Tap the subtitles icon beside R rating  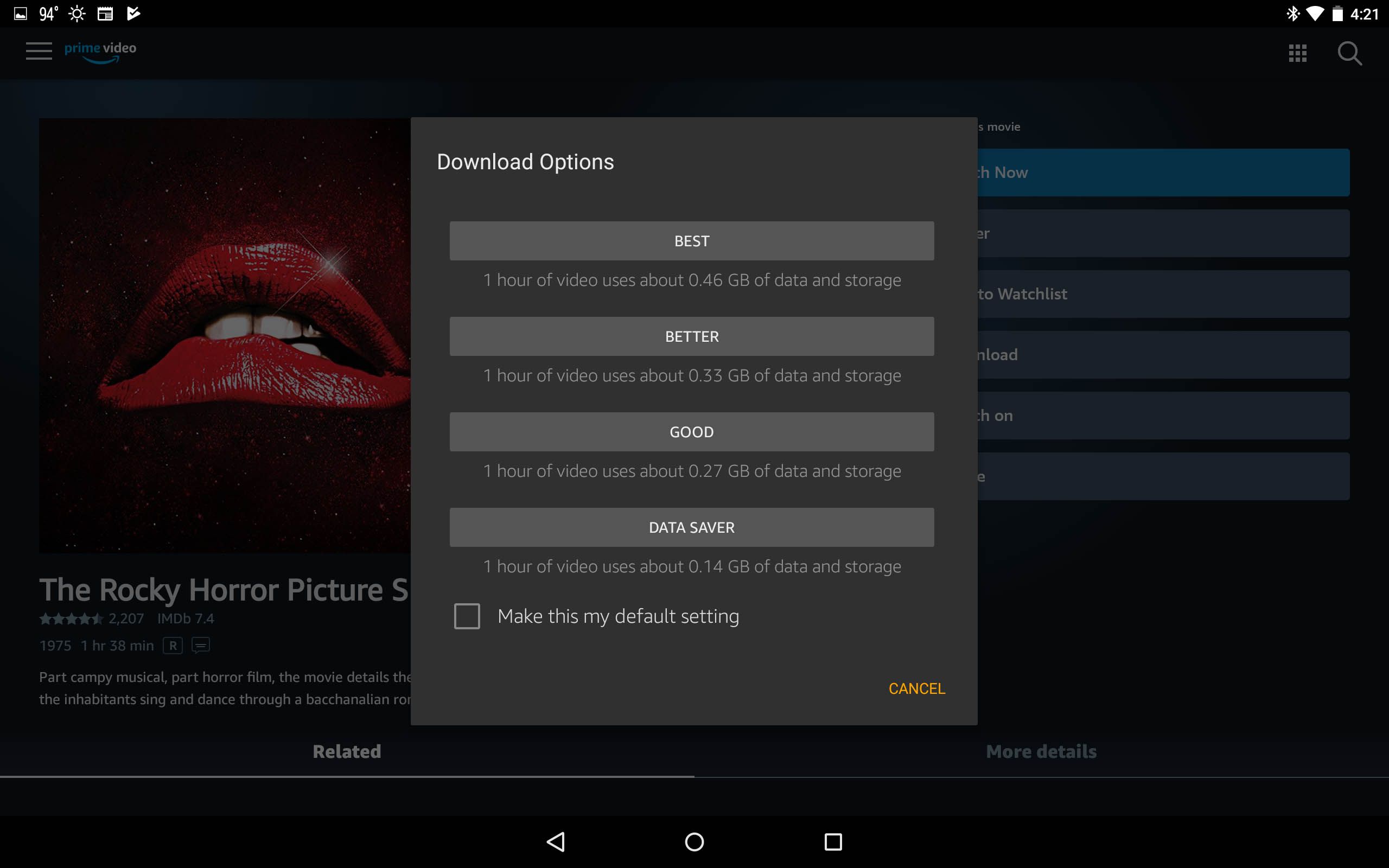click(200, 645)
